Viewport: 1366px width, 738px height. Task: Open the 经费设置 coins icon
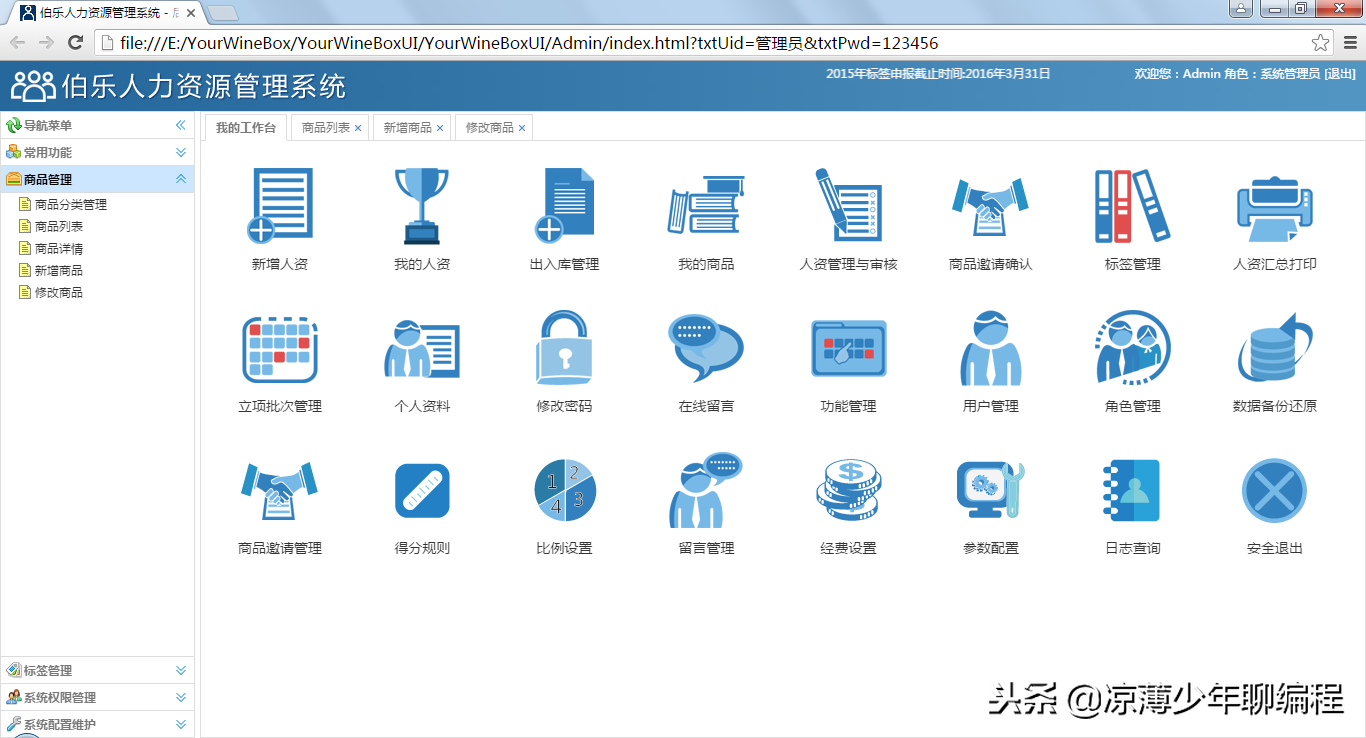pos(848,490)
